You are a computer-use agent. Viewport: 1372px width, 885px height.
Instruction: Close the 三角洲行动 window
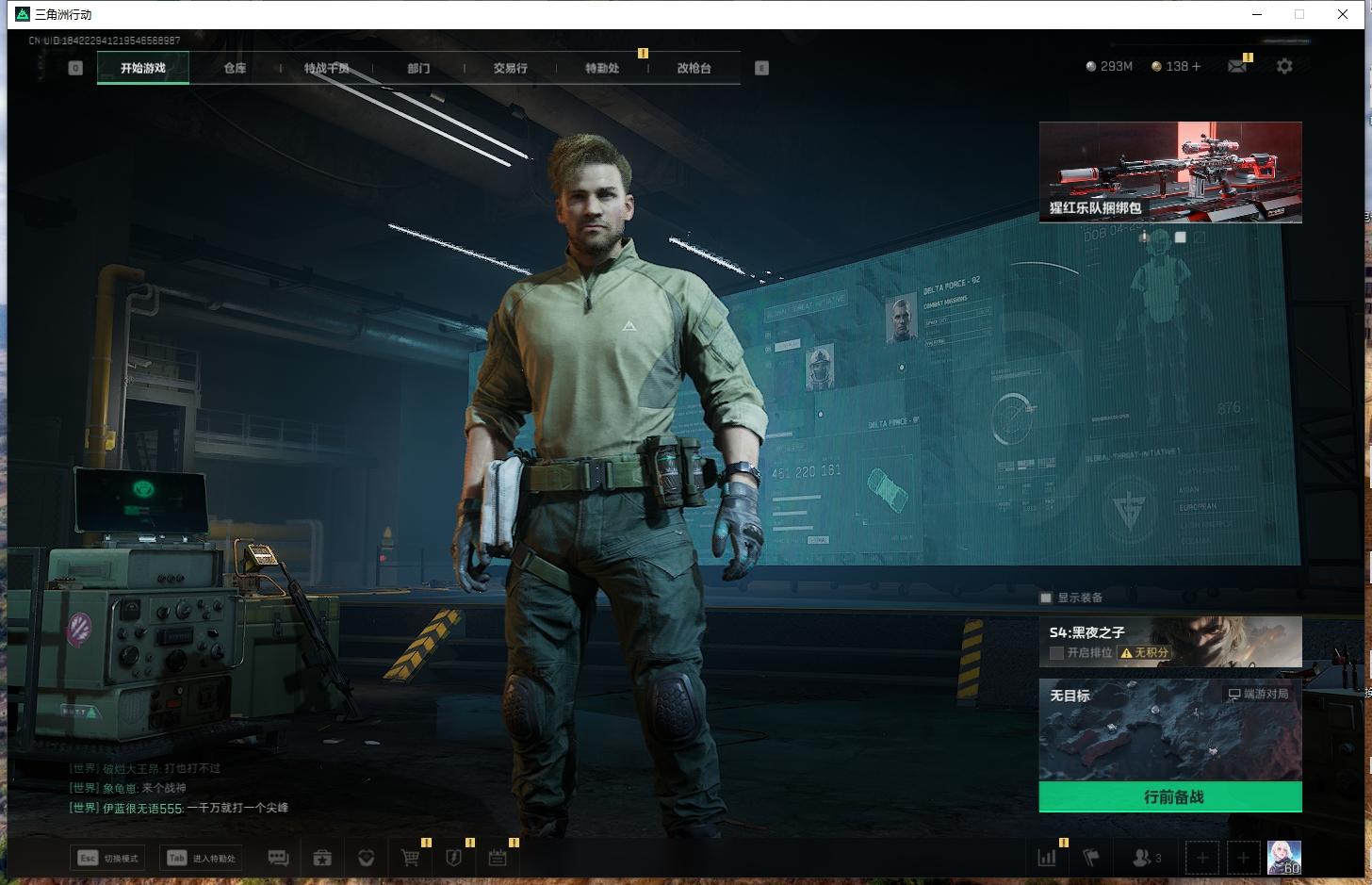[1343, 14]
